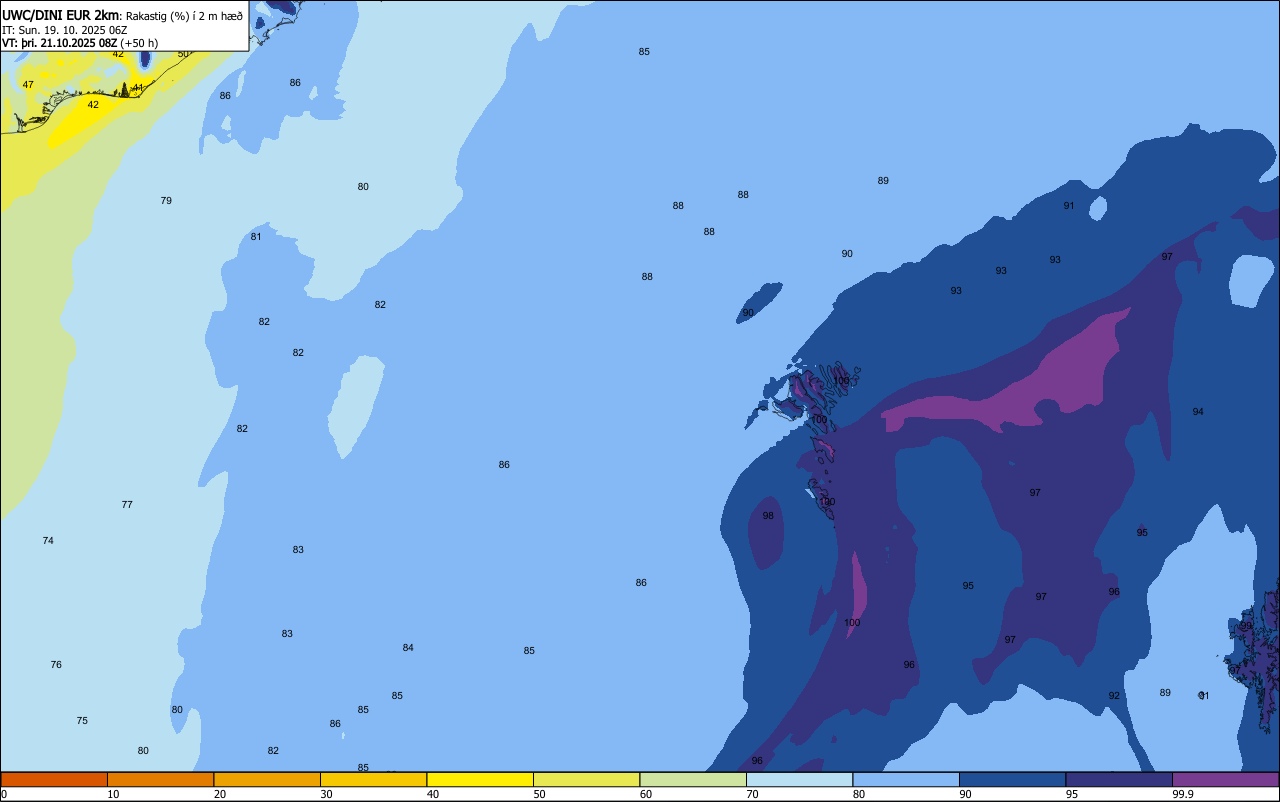This screenshot has width=1280, height=802.
Task: Click the humidity value '74' on the map
Action: [48, 540]
